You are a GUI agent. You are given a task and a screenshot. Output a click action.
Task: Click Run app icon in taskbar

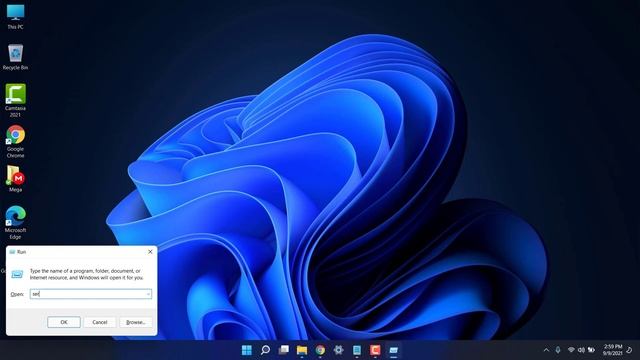pos(393,350)
